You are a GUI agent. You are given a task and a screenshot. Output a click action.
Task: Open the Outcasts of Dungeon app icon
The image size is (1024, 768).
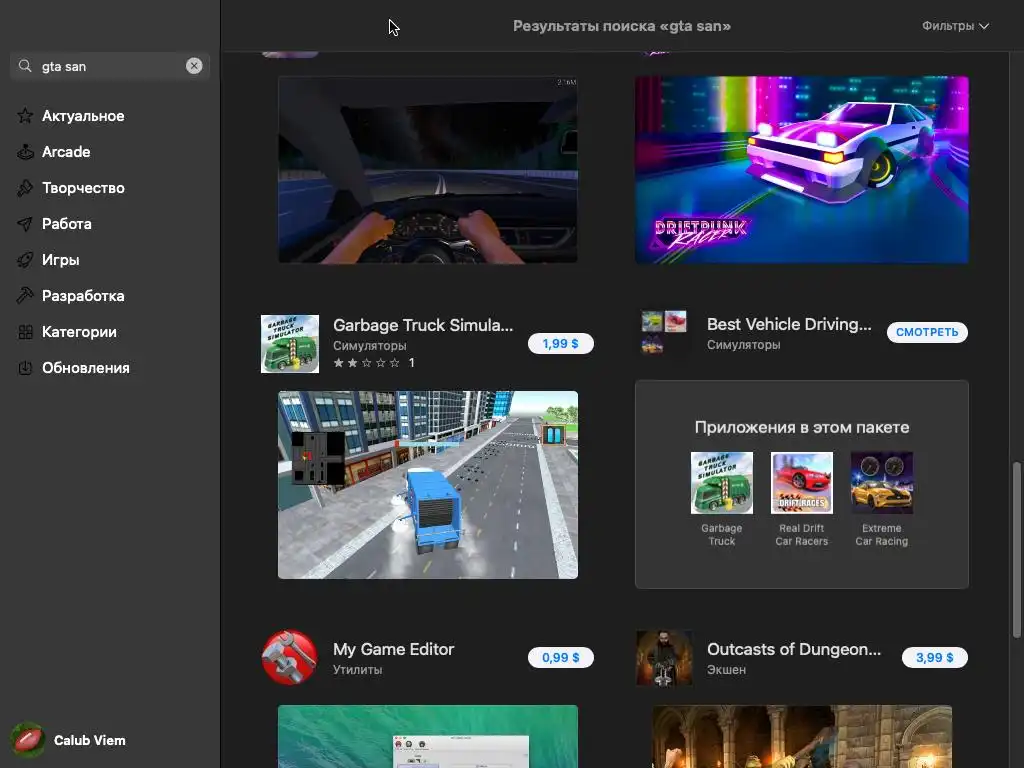pyautogui.click(x=664, y=658)
